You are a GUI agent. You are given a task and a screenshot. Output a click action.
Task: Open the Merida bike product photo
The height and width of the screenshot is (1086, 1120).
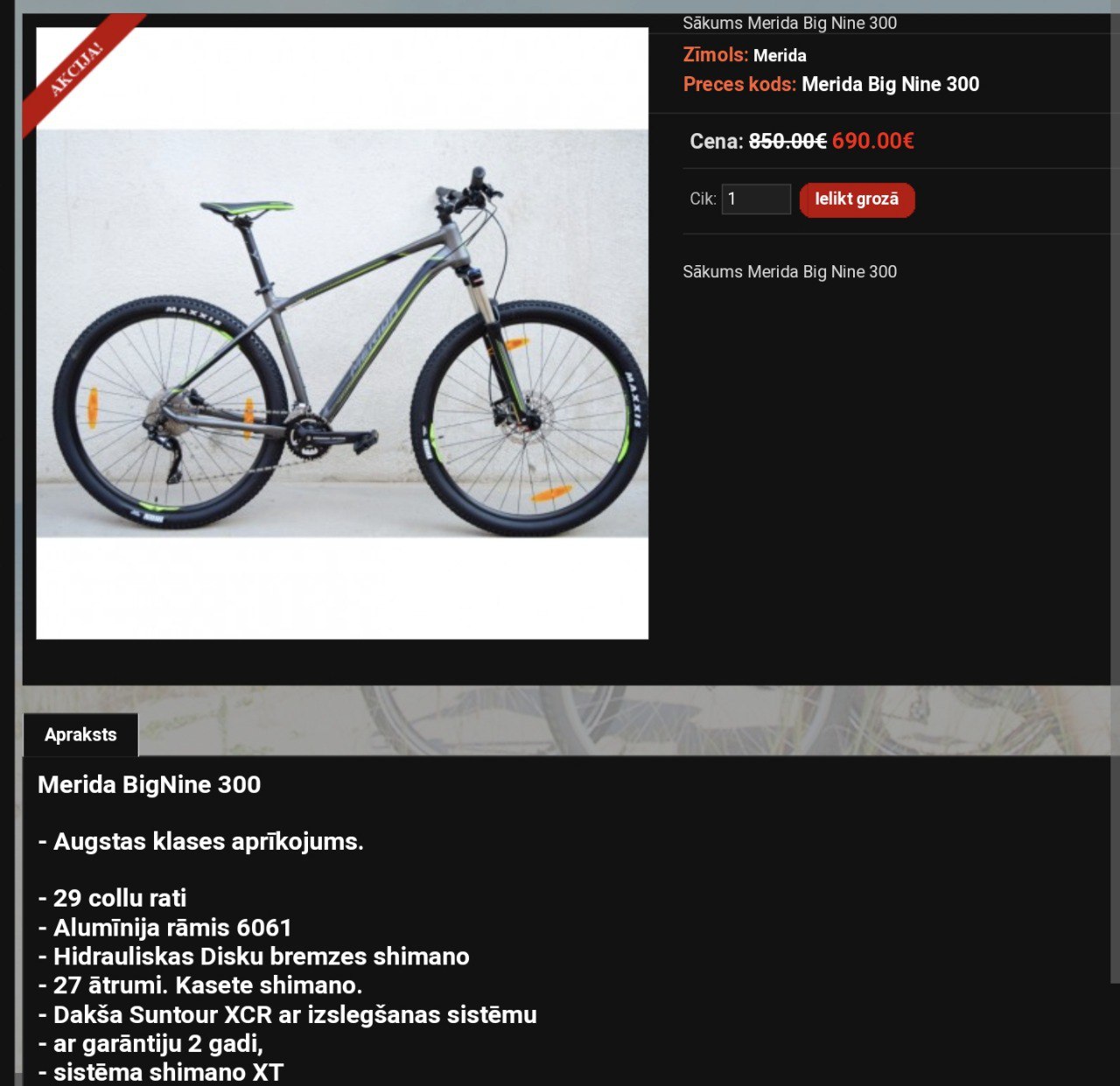click(x=342, y=333)
